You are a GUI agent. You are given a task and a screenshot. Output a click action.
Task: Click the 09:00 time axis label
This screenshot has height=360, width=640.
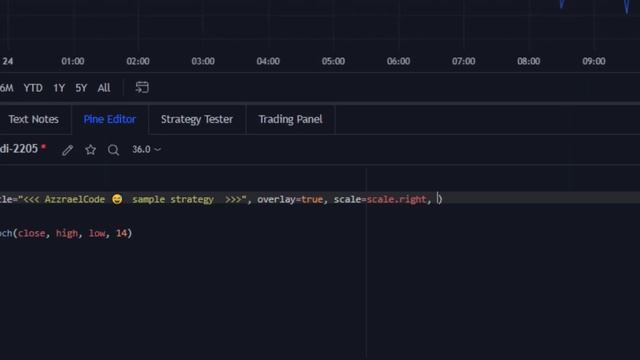coord(593,61)
